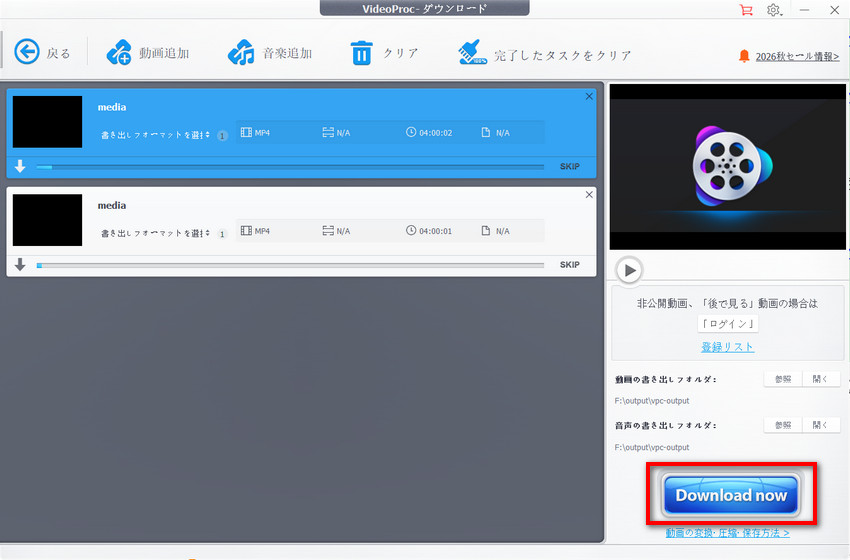This screenshot has width=850, height=560.
Task: Open export format selector on first media task
Action: (156, 135)
